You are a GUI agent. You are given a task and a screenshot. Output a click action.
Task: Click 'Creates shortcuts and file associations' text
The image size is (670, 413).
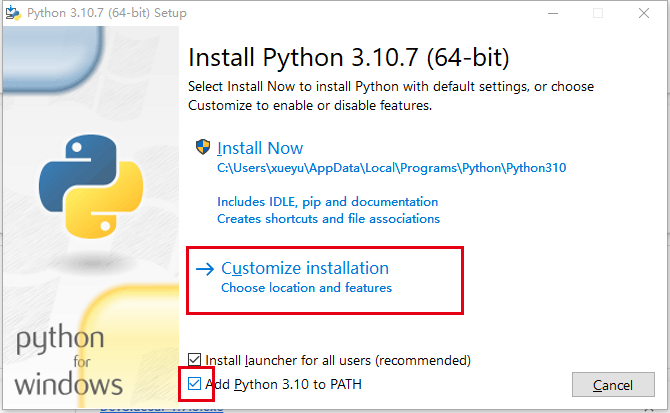point(328,219)
